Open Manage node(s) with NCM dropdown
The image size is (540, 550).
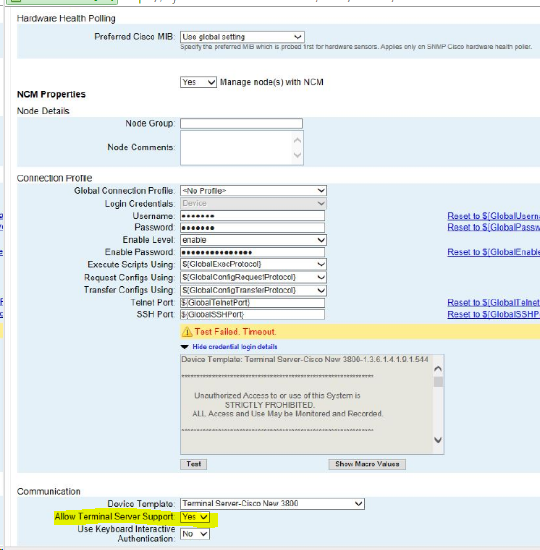[198, 82]
